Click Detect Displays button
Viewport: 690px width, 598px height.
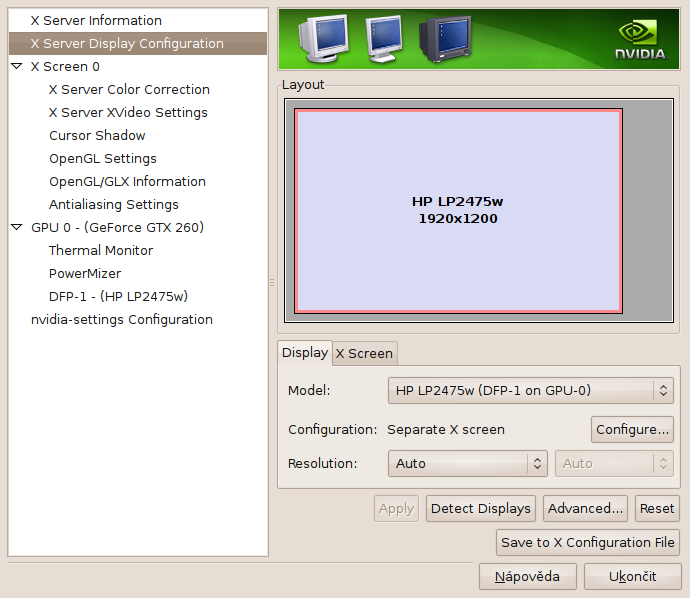[x=480, y=508]
